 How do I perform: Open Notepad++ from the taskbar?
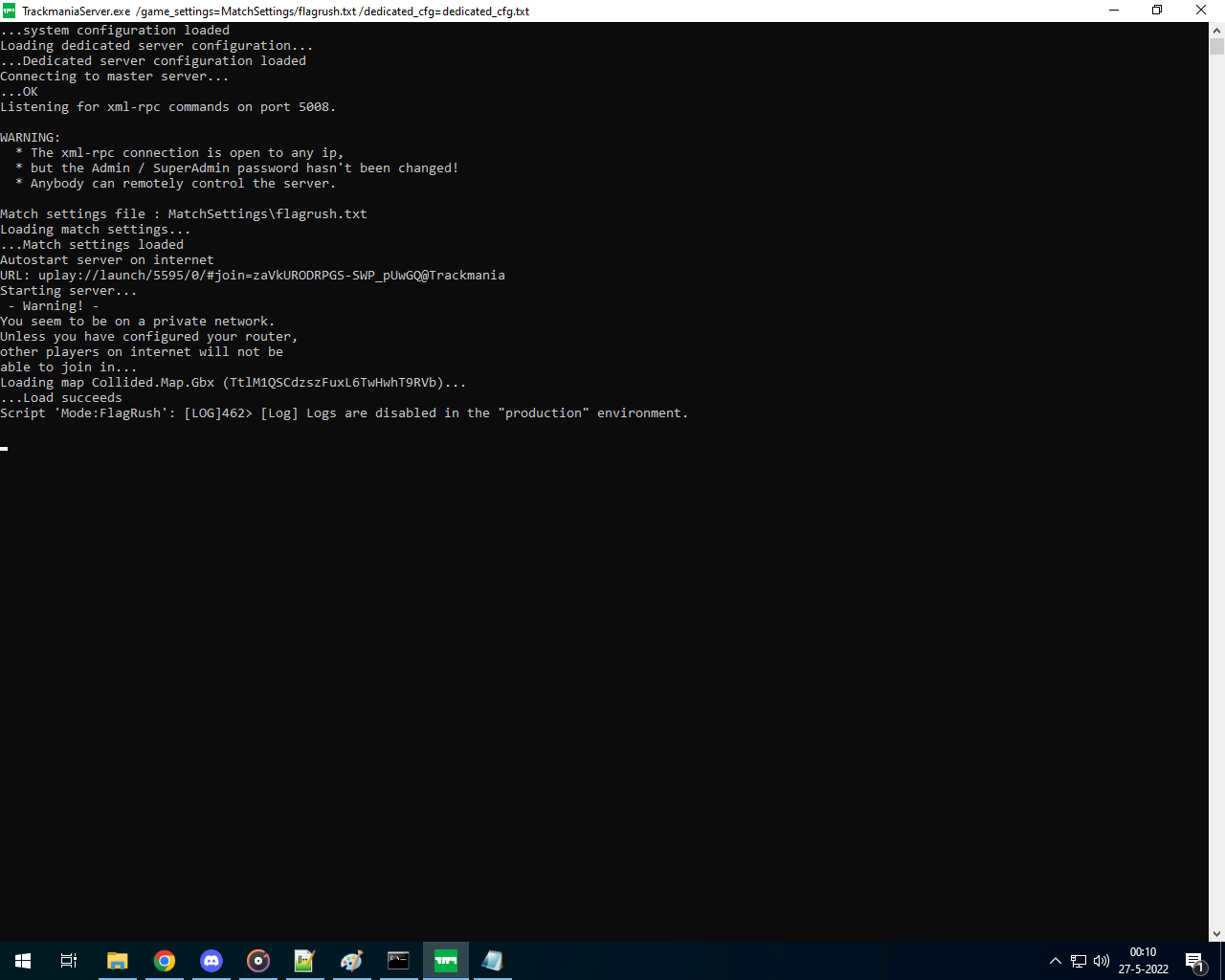(304, 961)
